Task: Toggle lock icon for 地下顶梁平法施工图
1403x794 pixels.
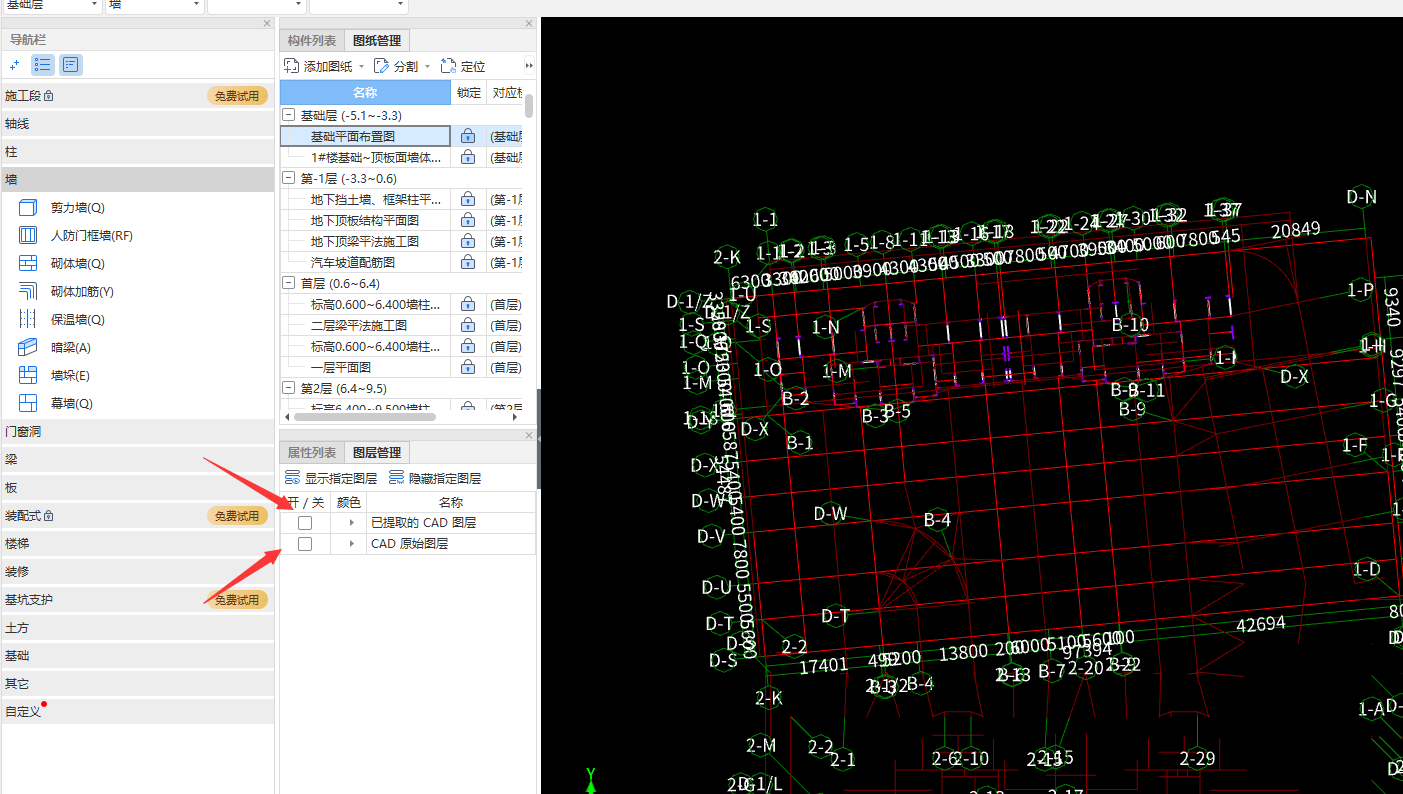Action: (468, 242)
